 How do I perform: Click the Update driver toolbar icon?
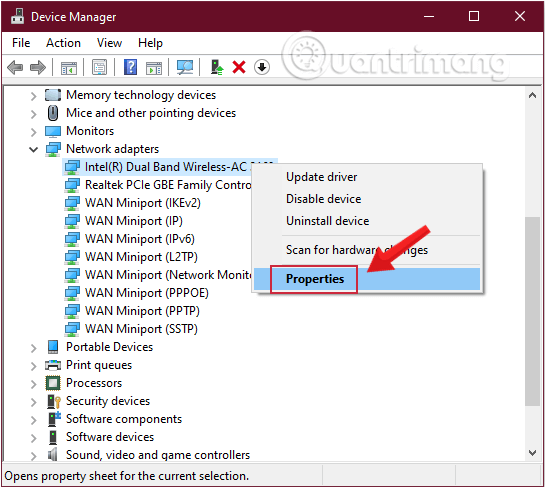coord(217,67)
